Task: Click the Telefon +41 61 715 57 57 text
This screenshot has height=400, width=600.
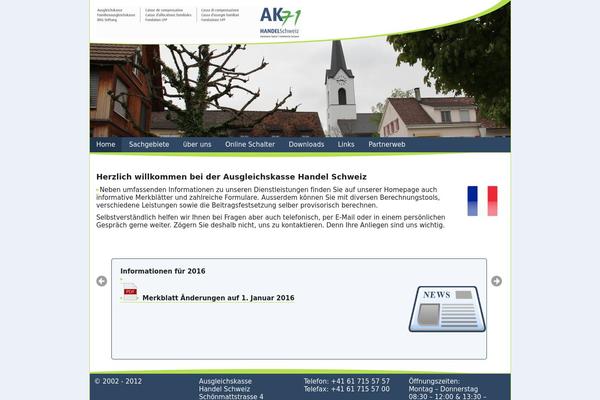Action: [347, 381]
